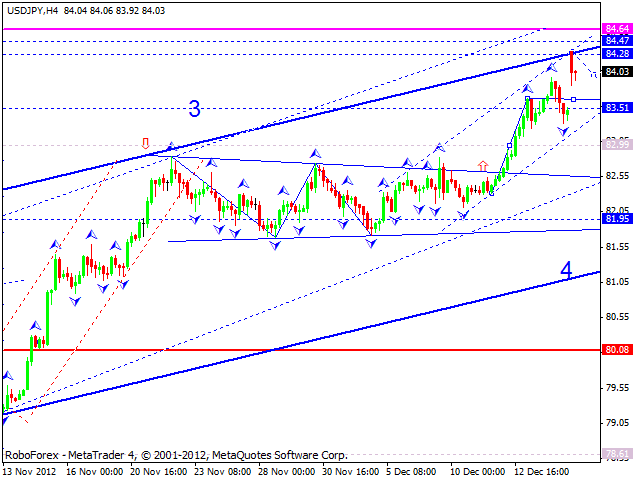Viewport: 640px width, 480px height.
Task: Click the red down arrow marker
Action: 146,143
